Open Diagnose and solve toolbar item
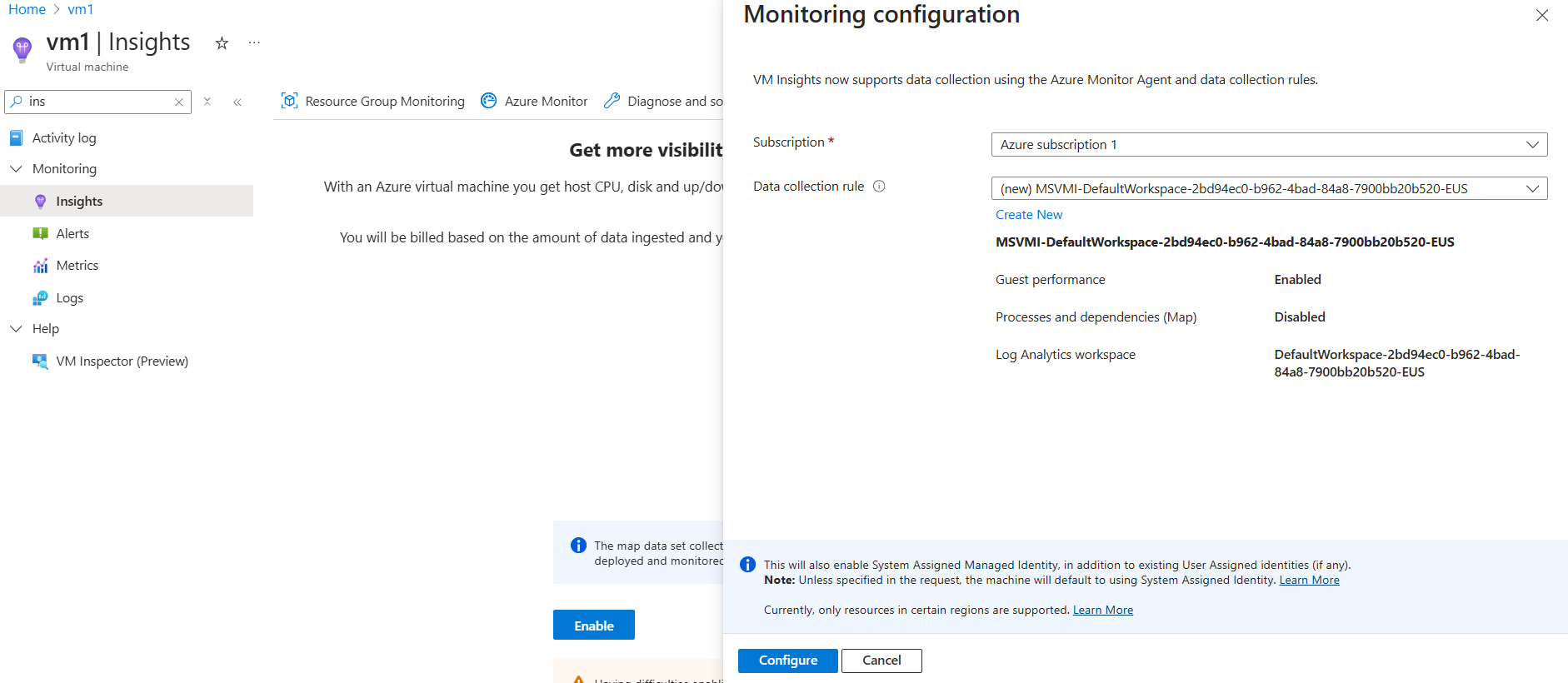The width and height of the screenshot is (1568, 683). pyautogui.click(x=664, y=101)
